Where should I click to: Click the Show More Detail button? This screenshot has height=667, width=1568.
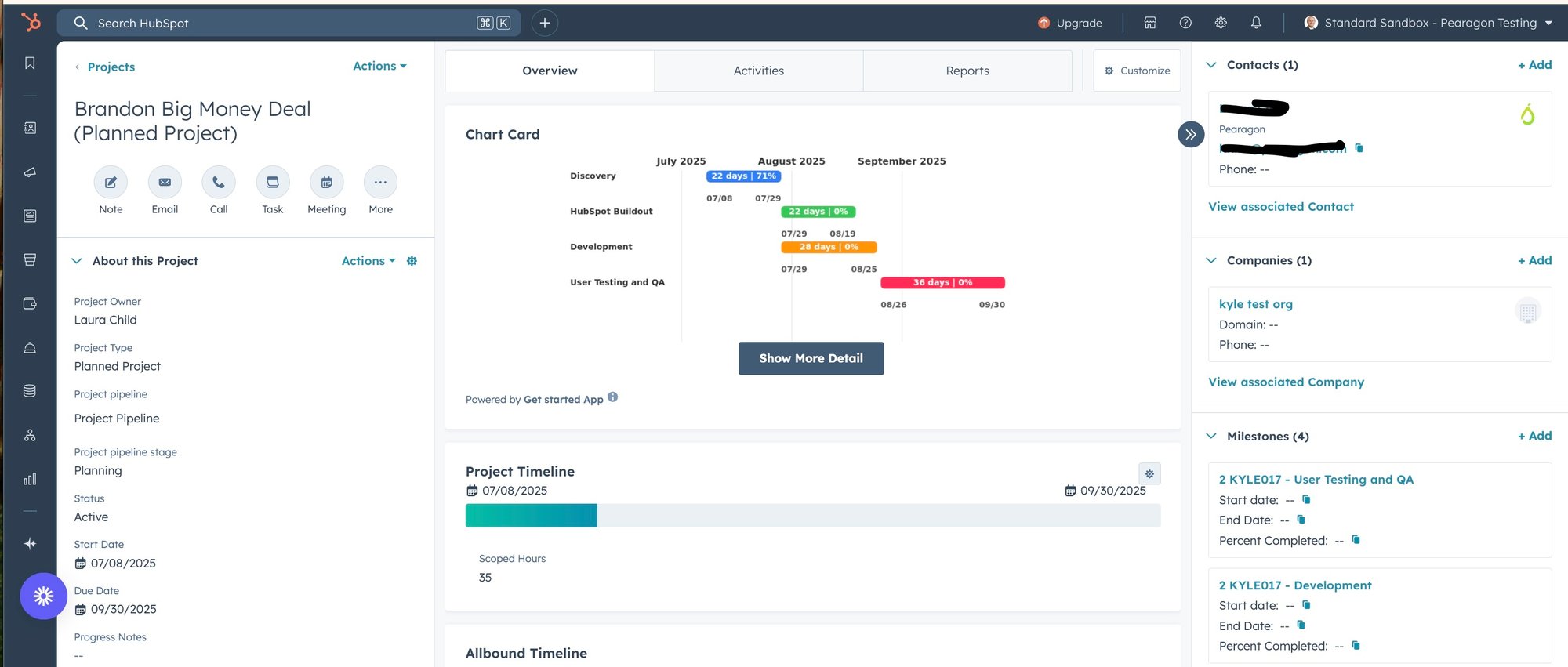[x=811, y=358]
